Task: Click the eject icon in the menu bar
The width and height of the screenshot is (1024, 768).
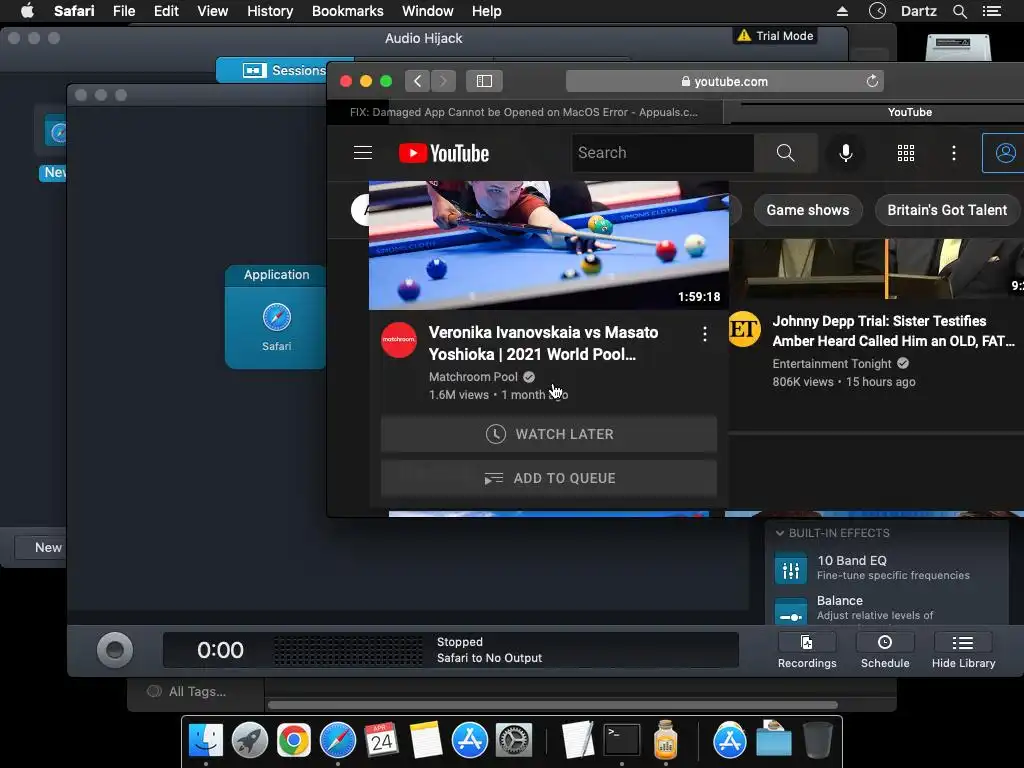Action: click(x=842, y=11)
